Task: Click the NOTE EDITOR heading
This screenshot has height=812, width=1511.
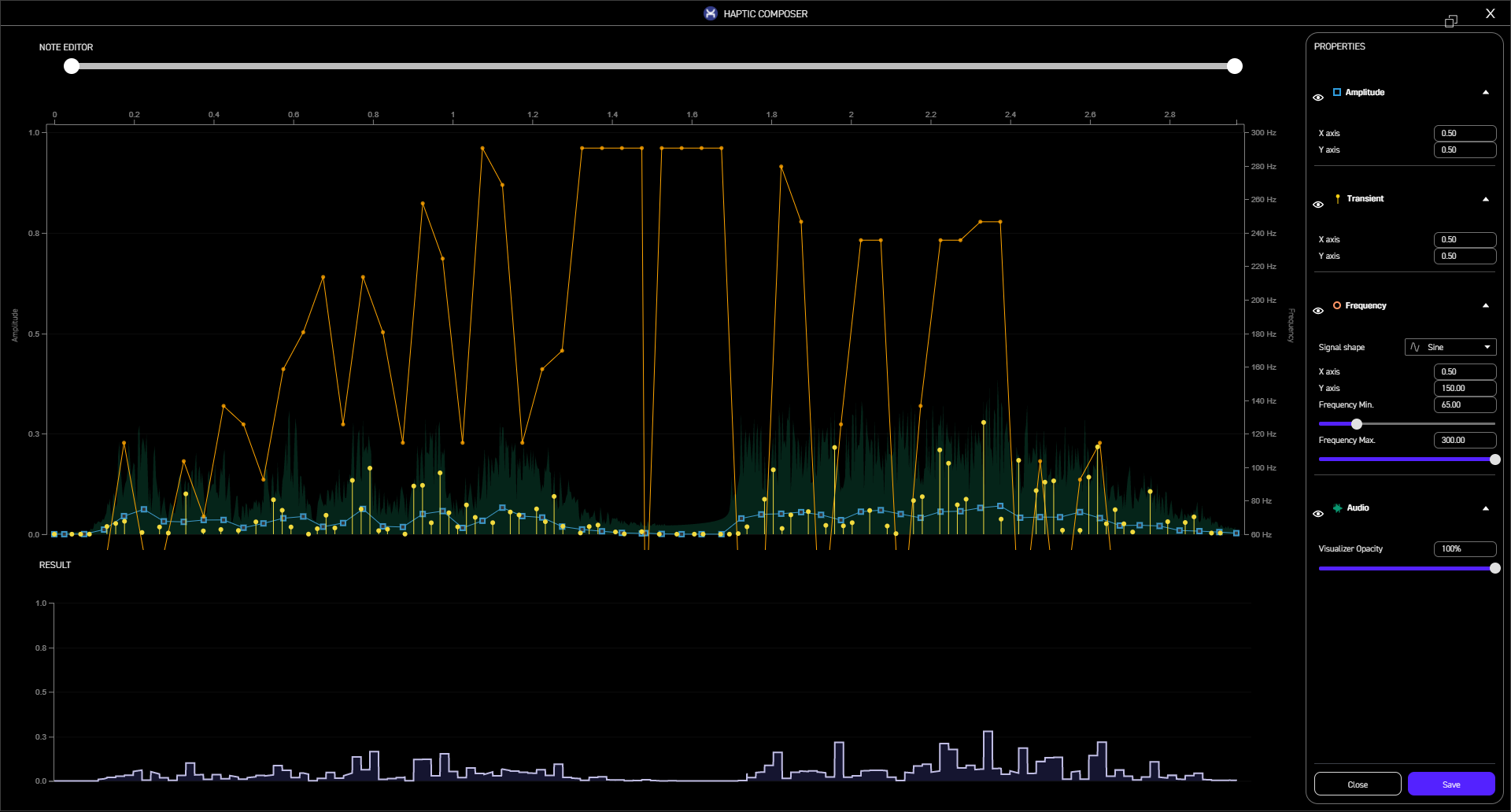Action: [66, 47]
